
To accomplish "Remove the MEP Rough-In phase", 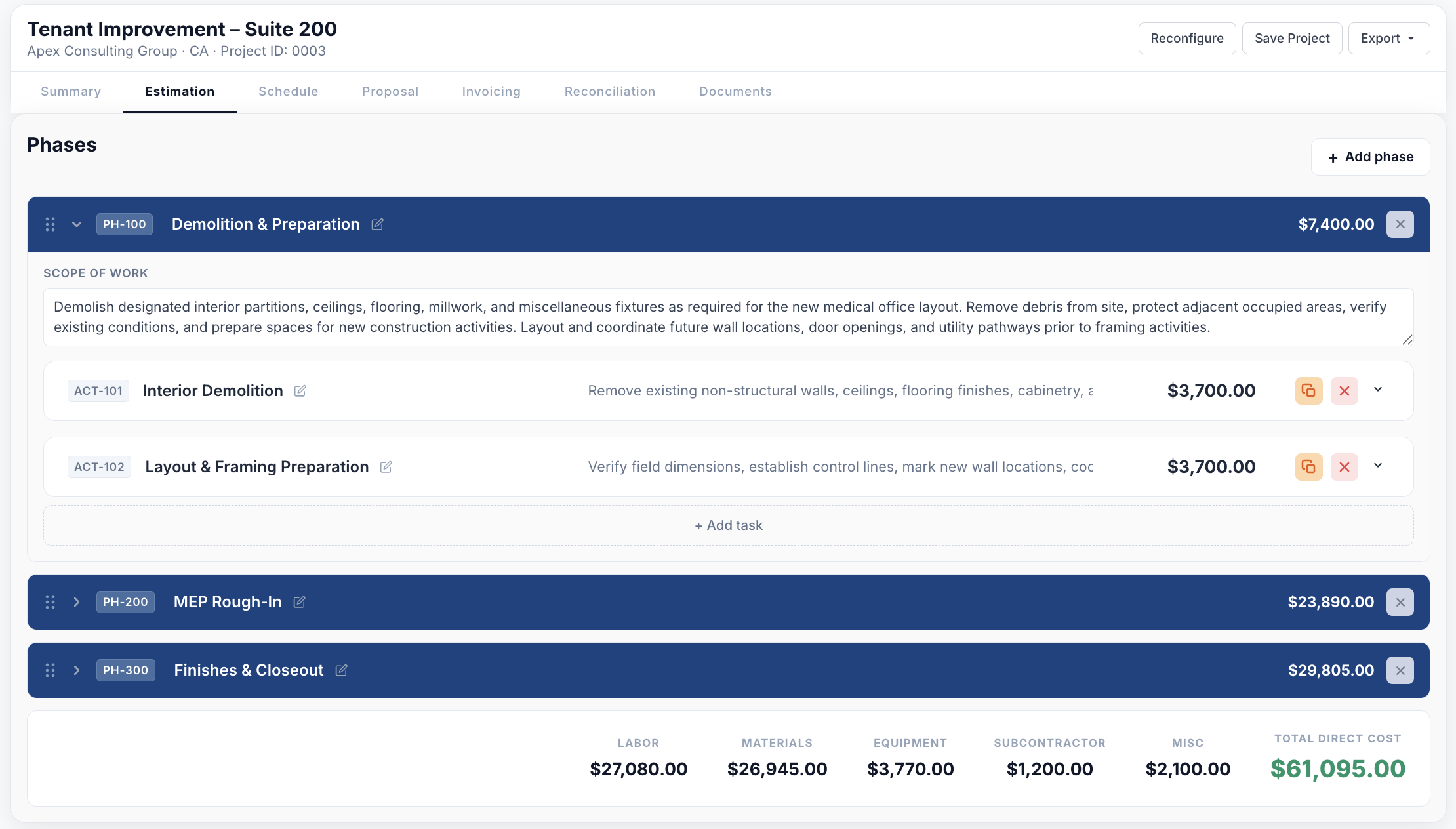I will pyautogui.click(x=1400, y=602).
